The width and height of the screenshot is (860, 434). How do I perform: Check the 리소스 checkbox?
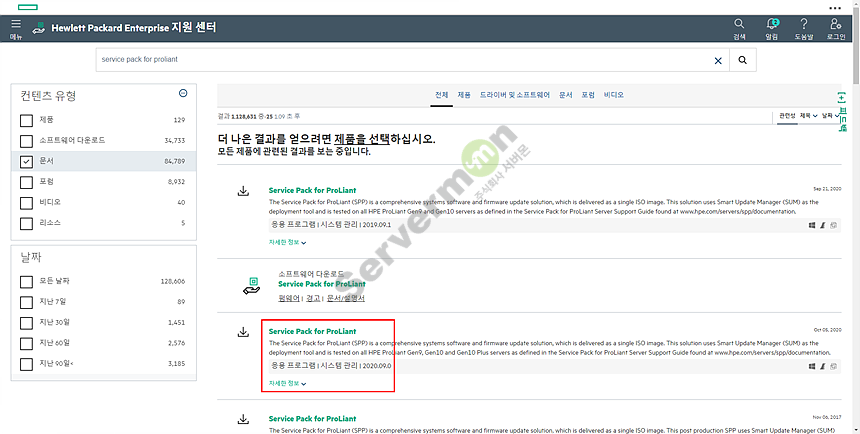click(x=26, y=223)
